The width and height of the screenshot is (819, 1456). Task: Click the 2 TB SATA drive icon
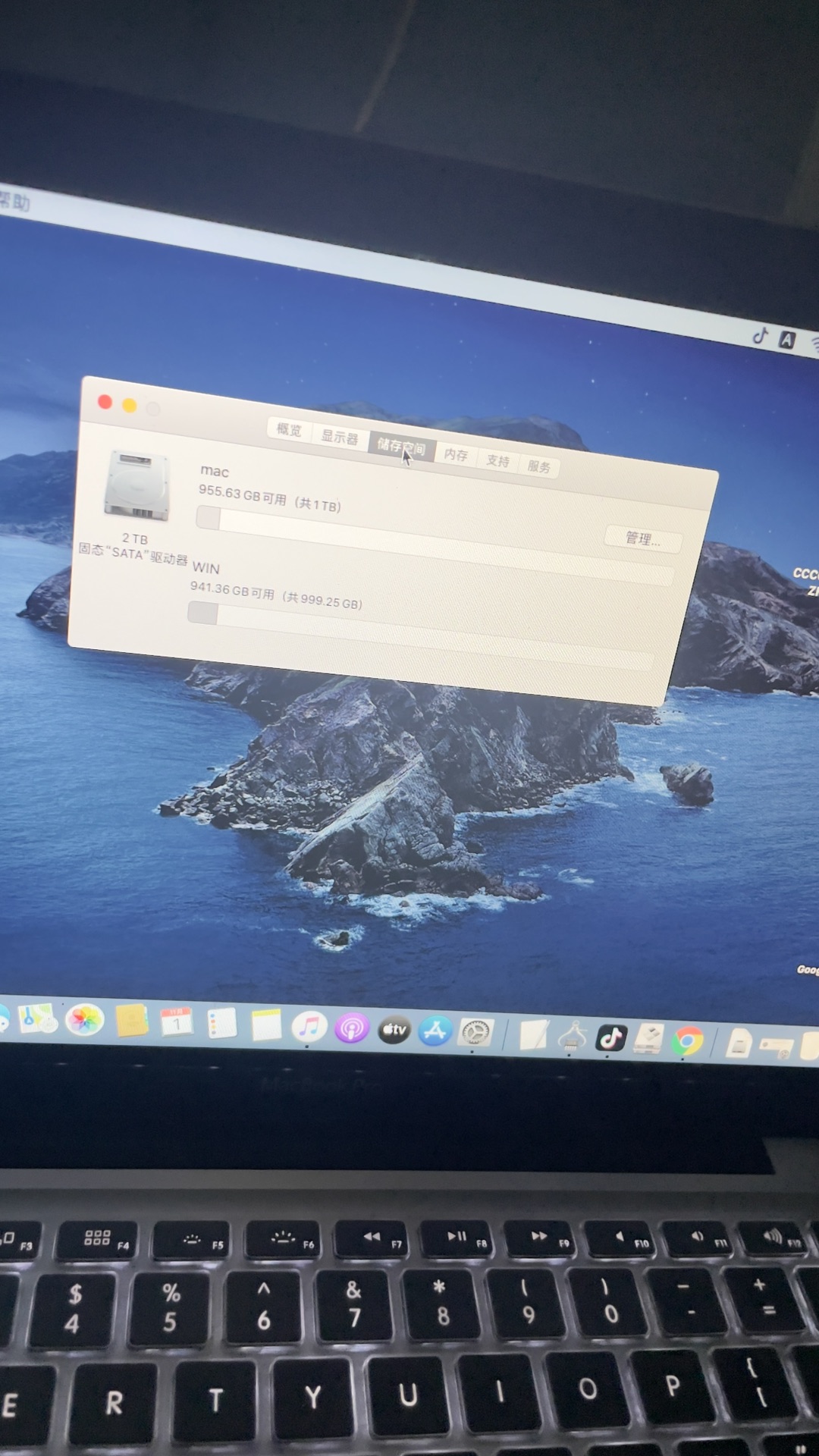coord(136,486)
